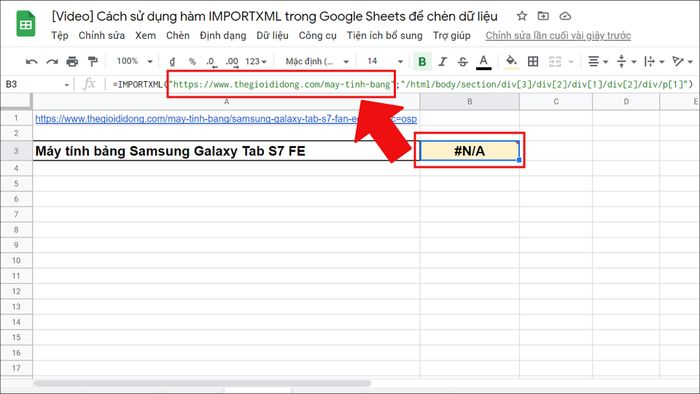Select the paint format roller
This screenshot has width=700, height=394.
tap(93, 62)
